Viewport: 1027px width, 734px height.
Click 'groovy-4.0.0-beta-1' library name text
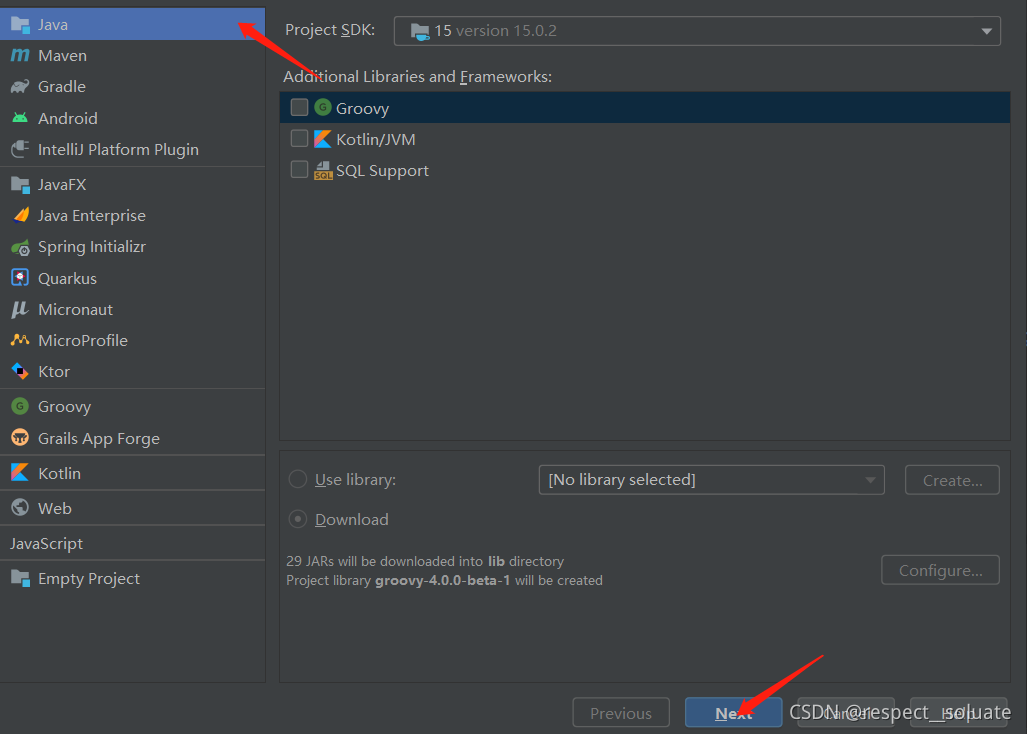442,580
